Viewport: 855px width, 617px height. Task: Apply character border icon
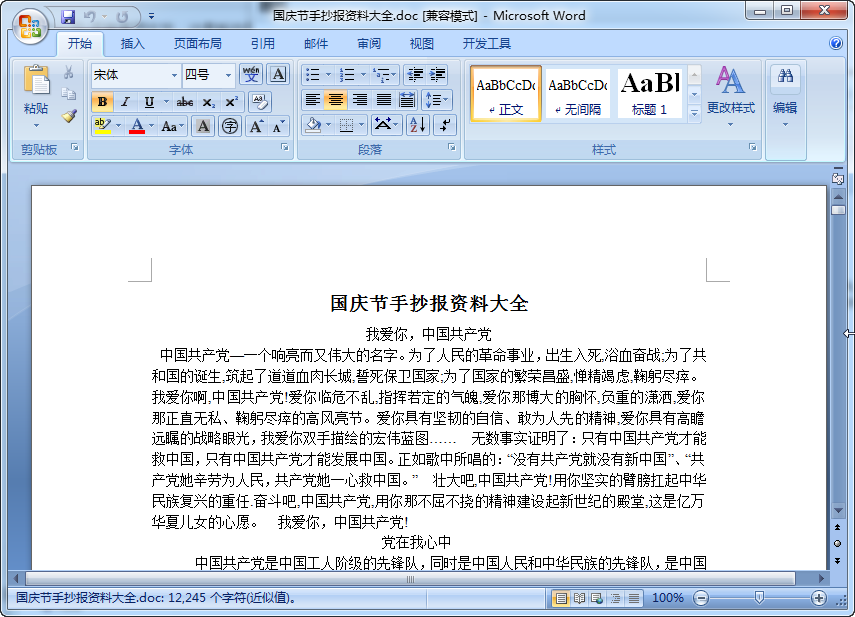(278, 75)
